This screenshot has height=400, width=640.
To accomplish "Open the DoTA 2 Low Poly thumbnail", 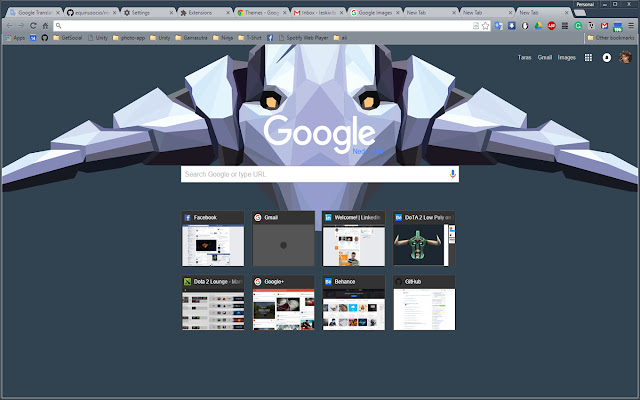I will (424, 239).
